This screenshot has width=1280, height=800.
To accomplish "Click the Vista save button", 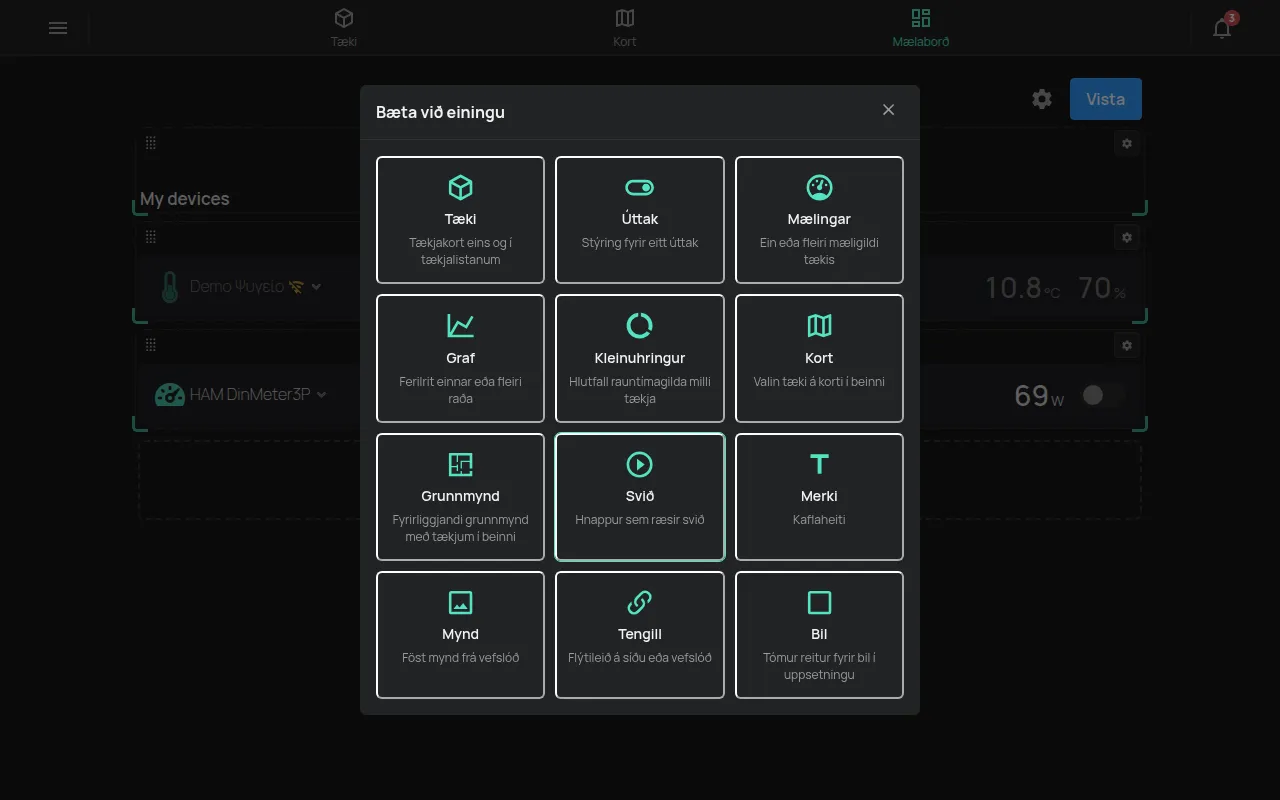I will click(1106, 99).
